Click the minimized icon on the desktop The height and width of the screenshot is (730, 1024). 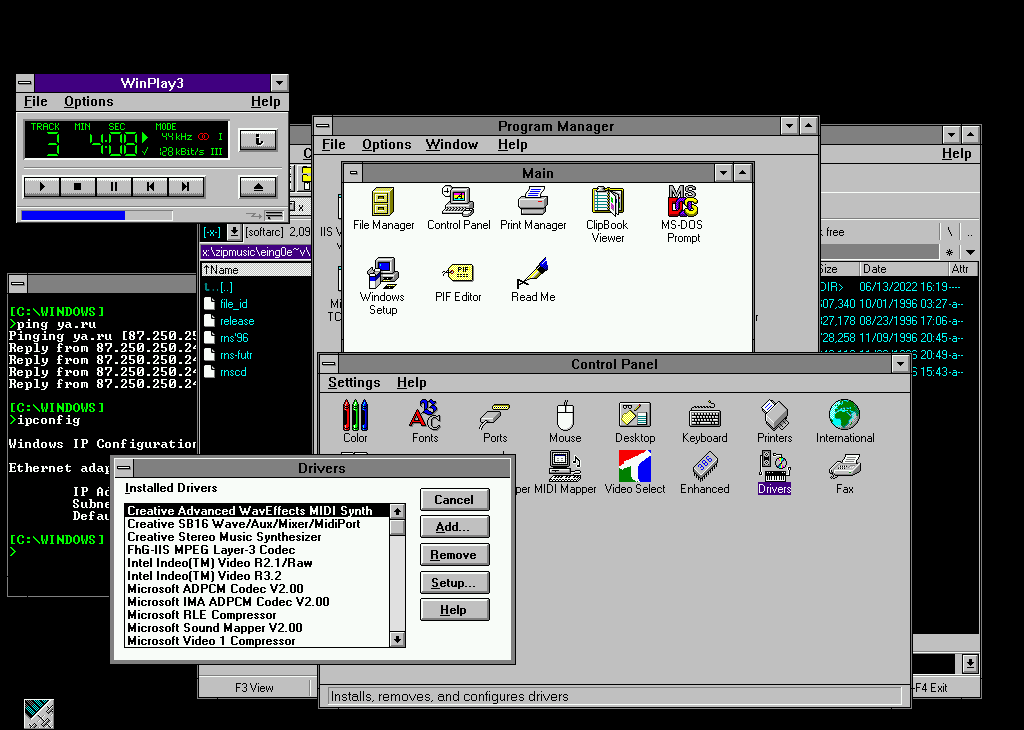[39, 714]
